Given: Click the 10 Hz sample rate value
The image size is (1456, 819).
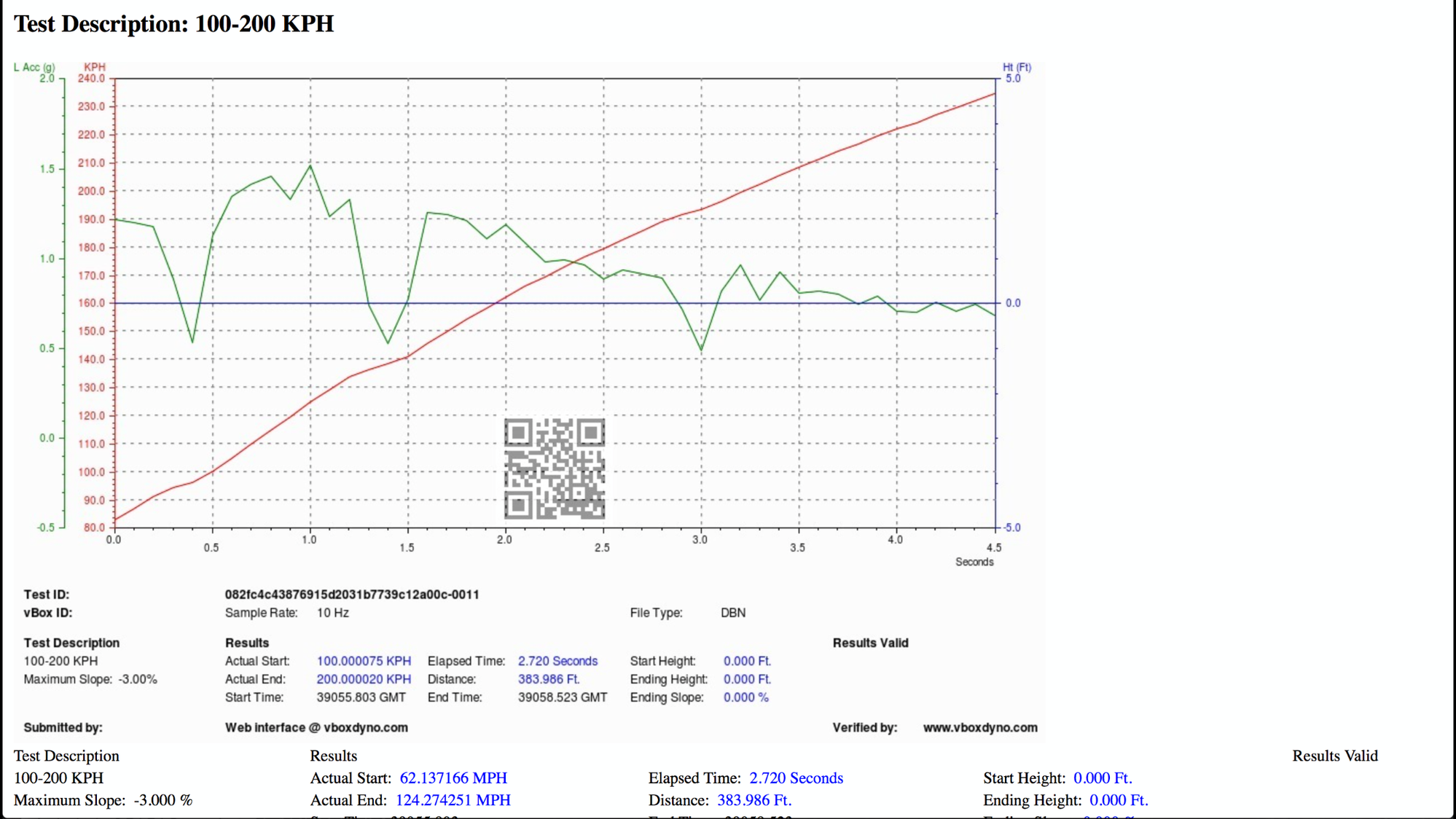Looking at the screenshot, I should click(332, 613).
